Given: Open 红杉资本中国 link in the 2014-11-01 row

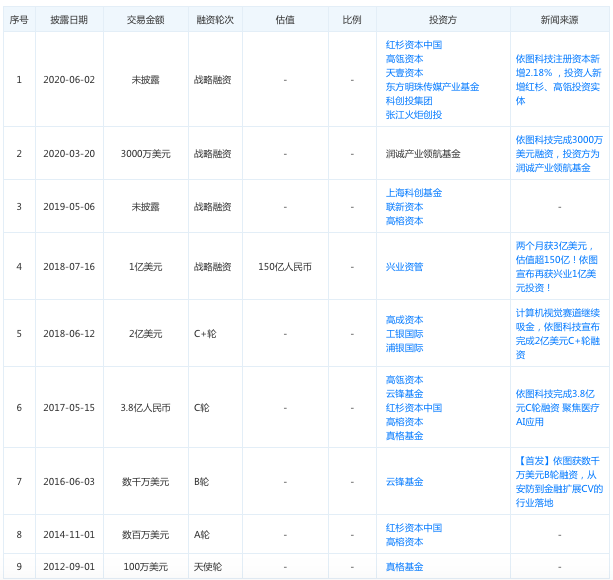Looking at the screenshot, I should 414,528.
